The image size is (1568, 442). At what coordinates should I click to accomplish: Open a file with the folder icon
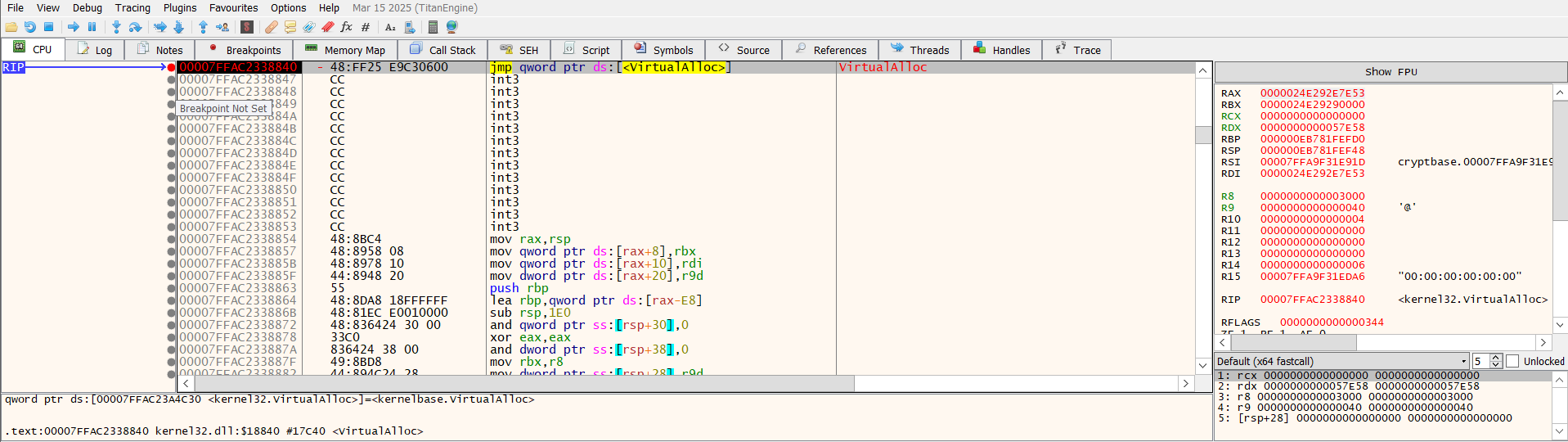[11, 27]
